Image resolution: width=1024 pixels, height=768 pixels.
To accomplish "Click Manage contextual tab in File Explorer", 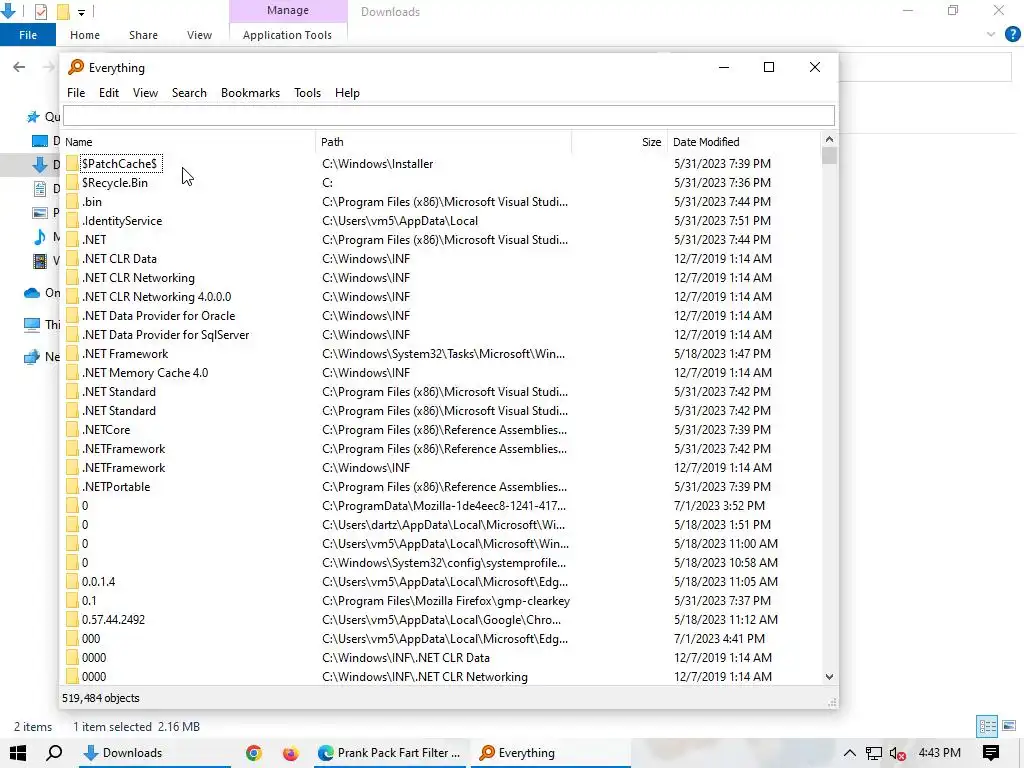I will [x=287, y=10].
